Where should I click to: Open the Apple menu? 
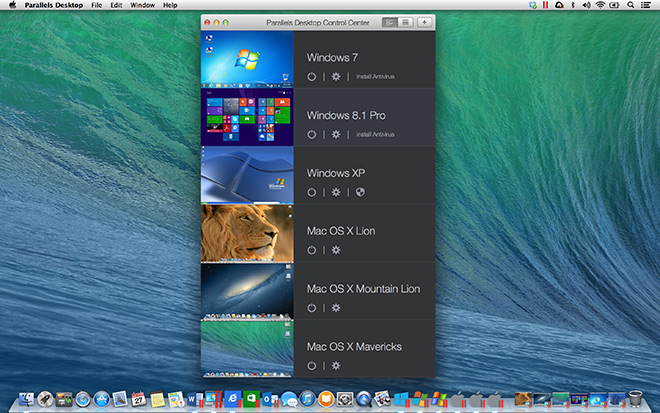pyautogui.click(x=12, y=5)
